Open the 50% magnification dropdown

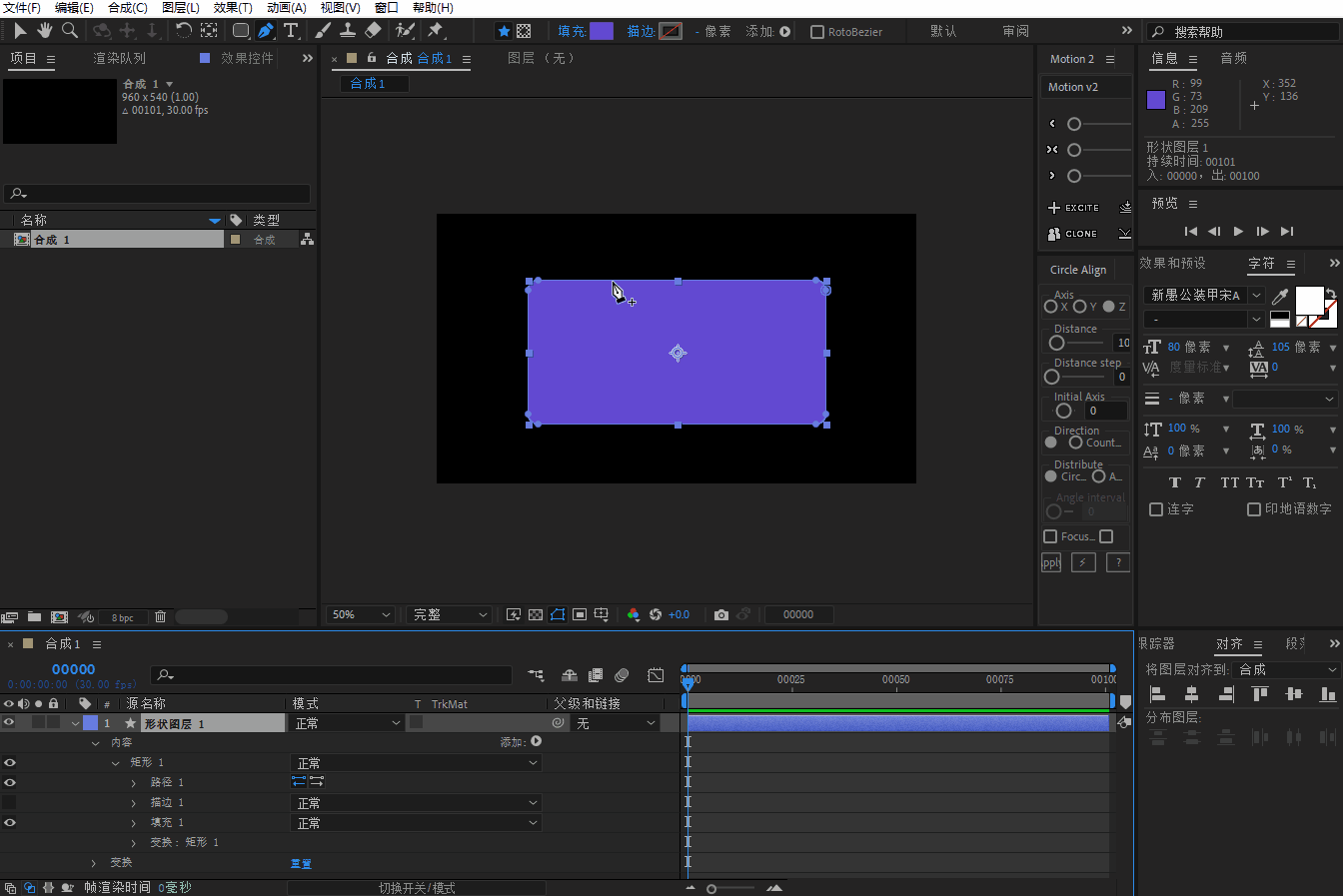click(361, 614)
